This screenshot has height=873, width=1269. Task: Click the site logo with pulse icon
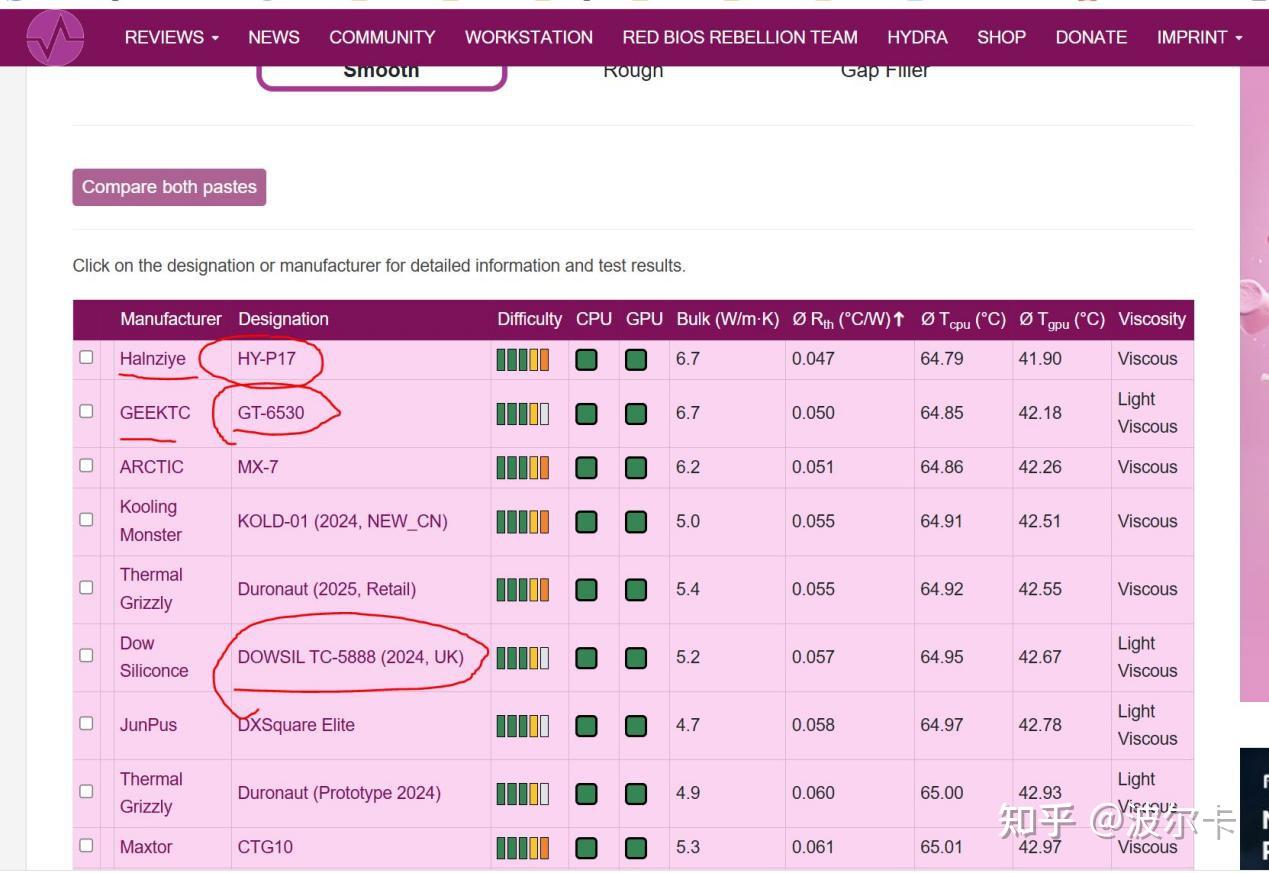coord(55,38)
